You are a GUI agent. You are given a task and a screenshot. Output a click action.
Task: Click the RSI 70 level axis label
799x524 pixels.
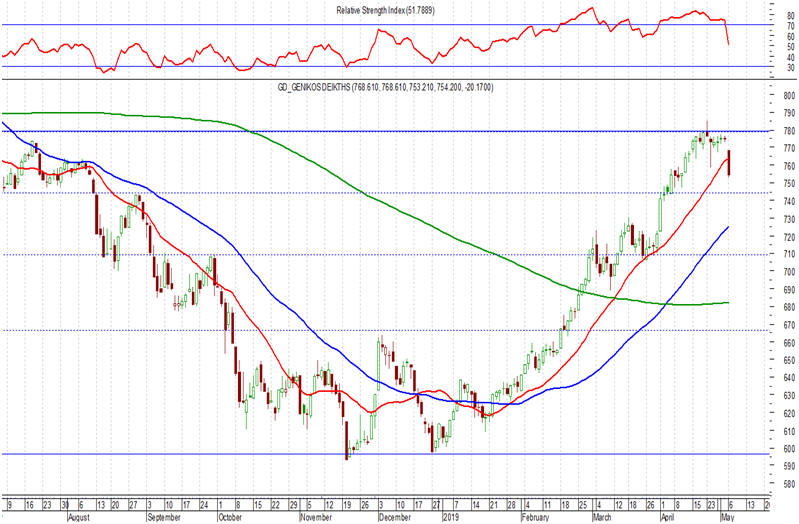pos(791,25)
